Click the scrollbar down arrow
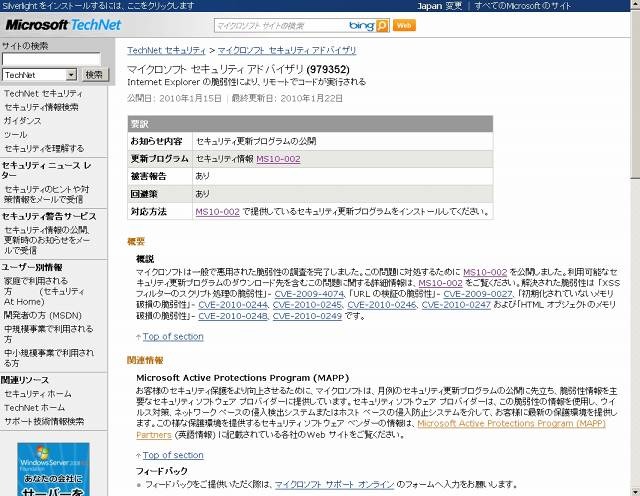Screen dimensions: 640x496 pyautogui.click(x=635, y=491)
